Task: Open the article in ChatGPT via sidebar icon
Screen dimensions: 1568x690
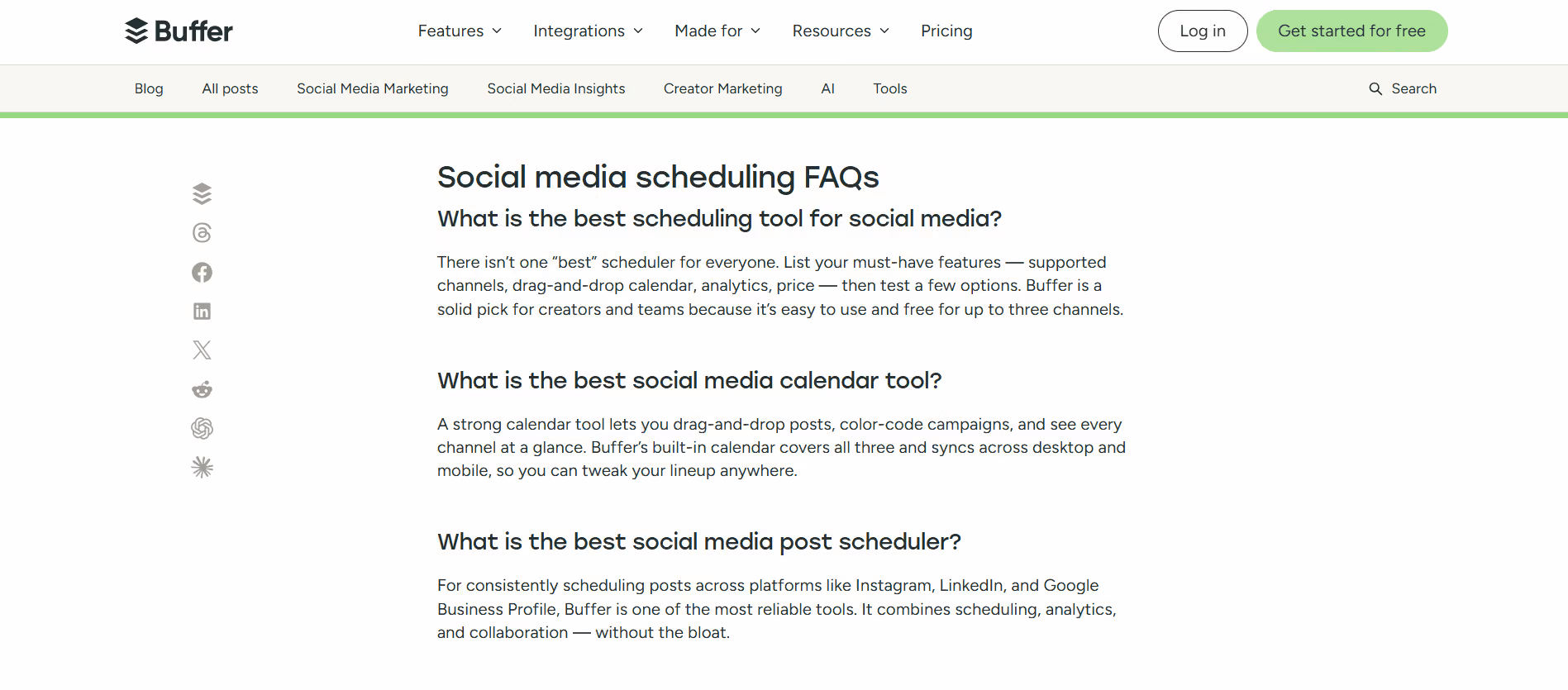Action: coord(202,428)
